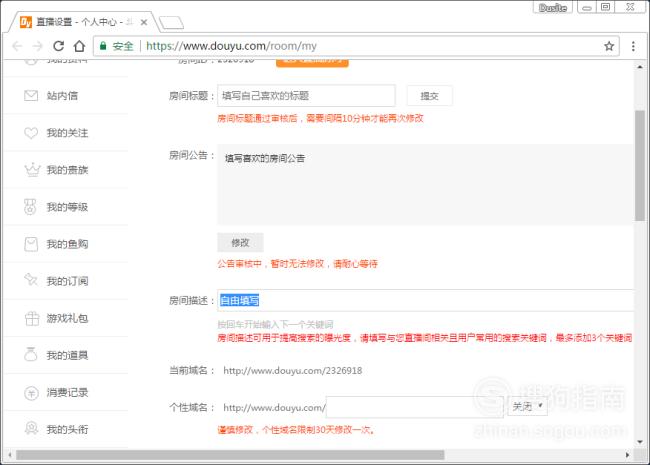Bookmark this page with the star icon
Screen dimensions: 650x465
[609, 46]
